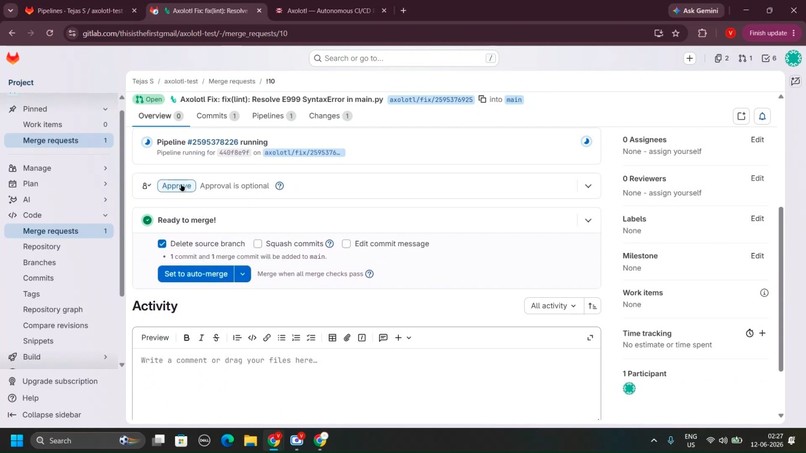This screenshot has height=453, width=806.
Task: Open the to-do list showing 6
Action: pos(769,58)
